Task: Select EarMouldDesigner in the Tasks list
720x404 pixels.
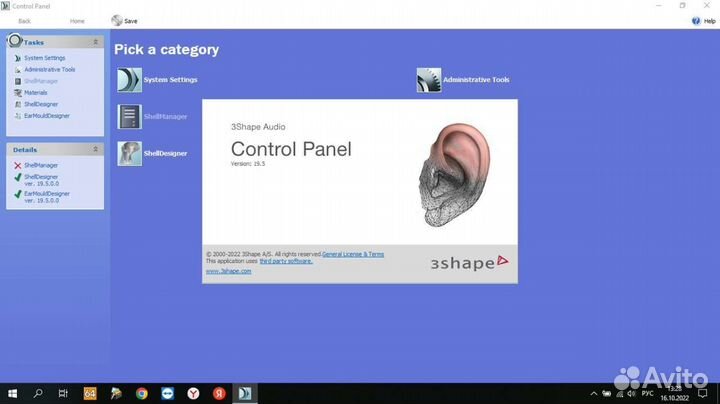Action: [47, 116]
